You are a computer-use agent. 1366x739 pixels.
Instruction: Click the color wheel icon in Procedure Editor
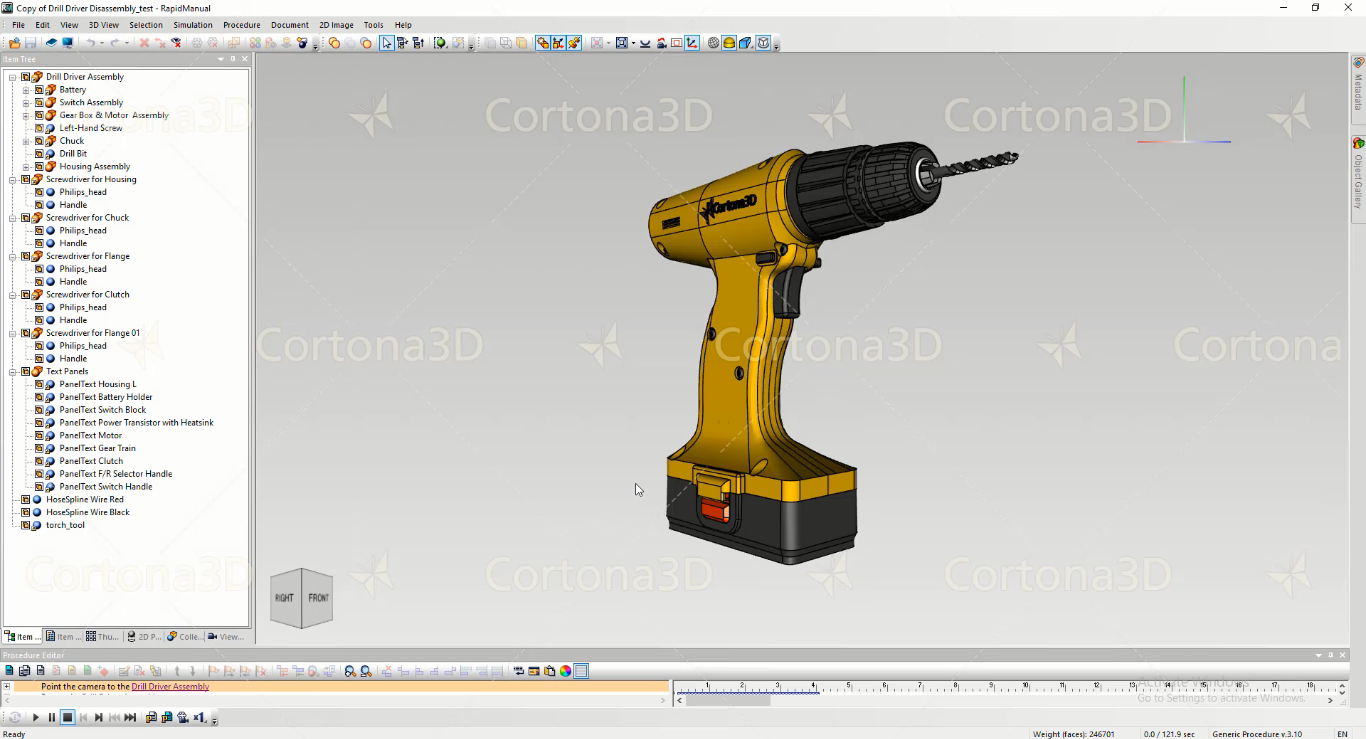pyautogui.click(x=565, y=671)
